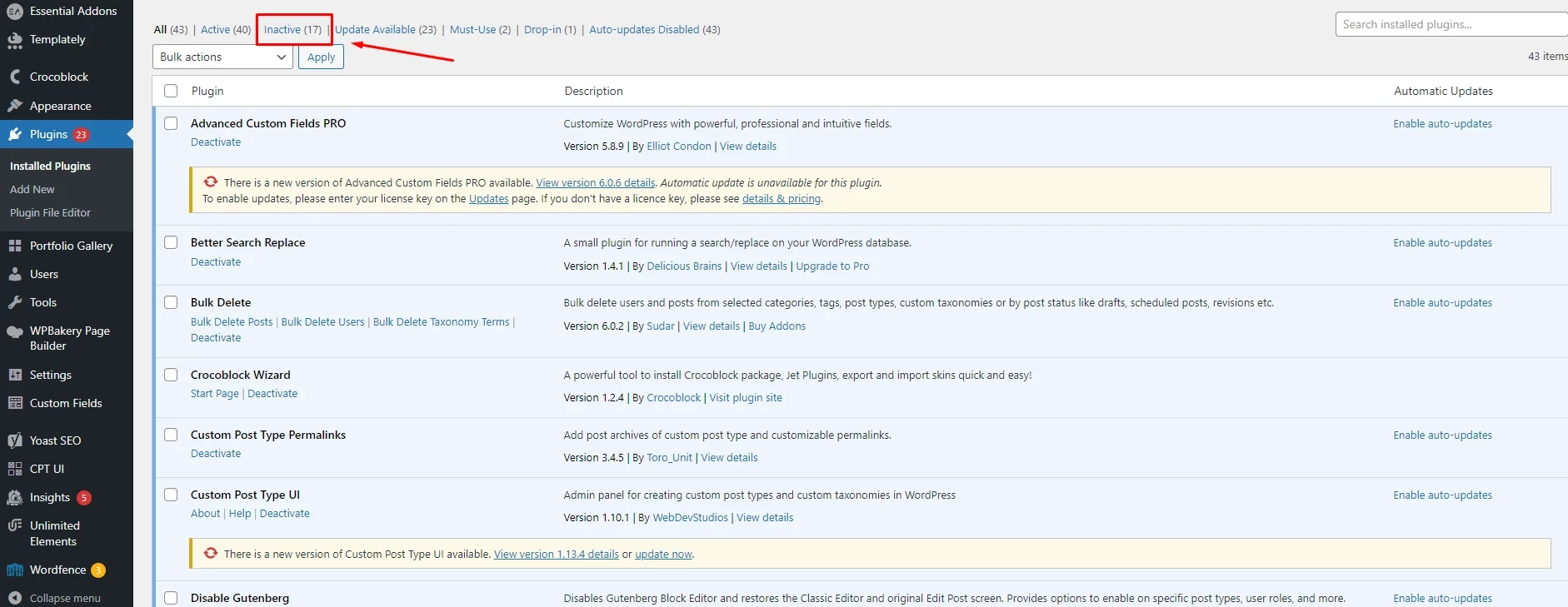This screenshot has height=607, width=1568.
Task: Click the Collapse menu arrow icon
Action: pos(15,598)
